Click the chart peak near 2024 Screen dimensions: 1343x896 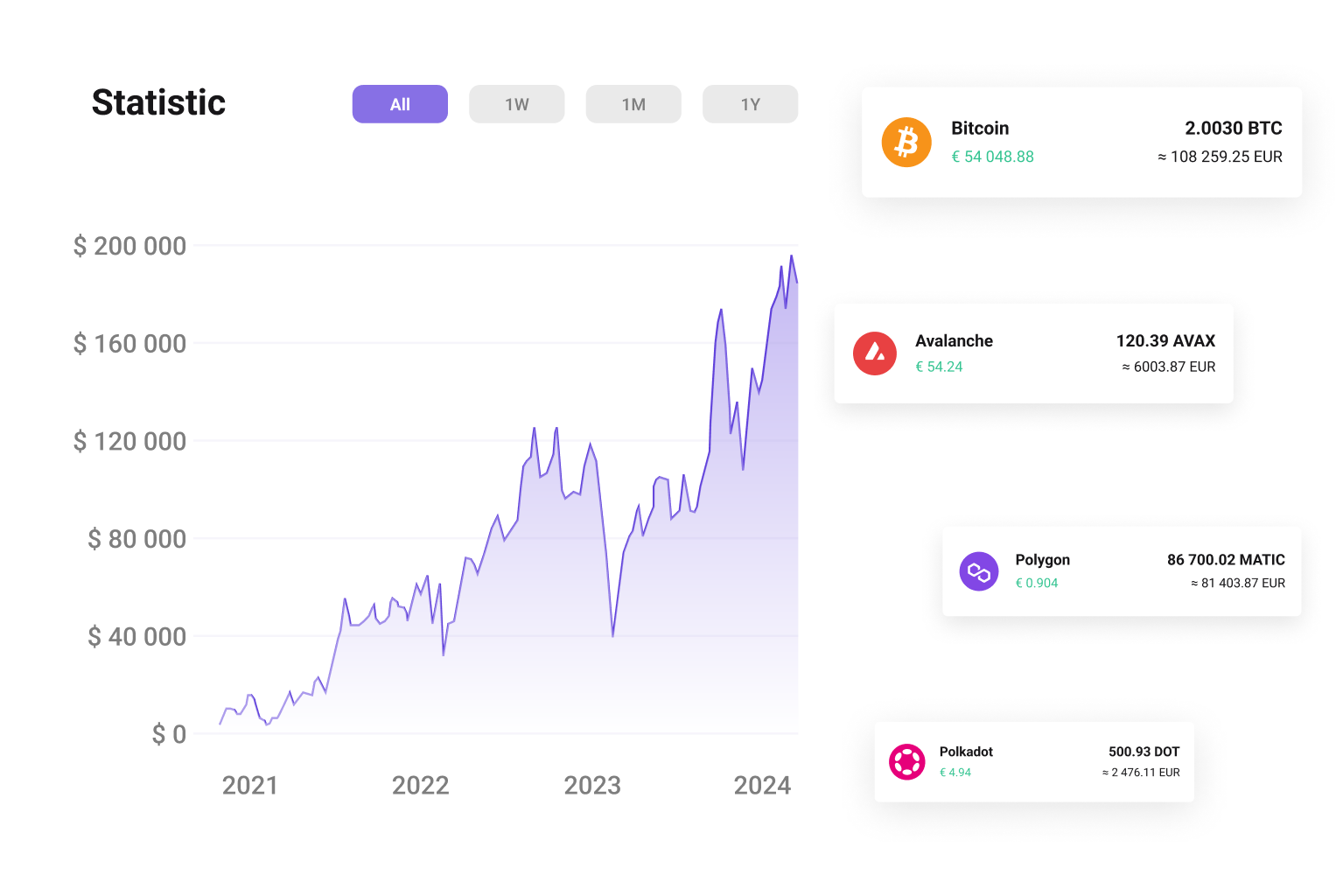(x=786, y=258)
